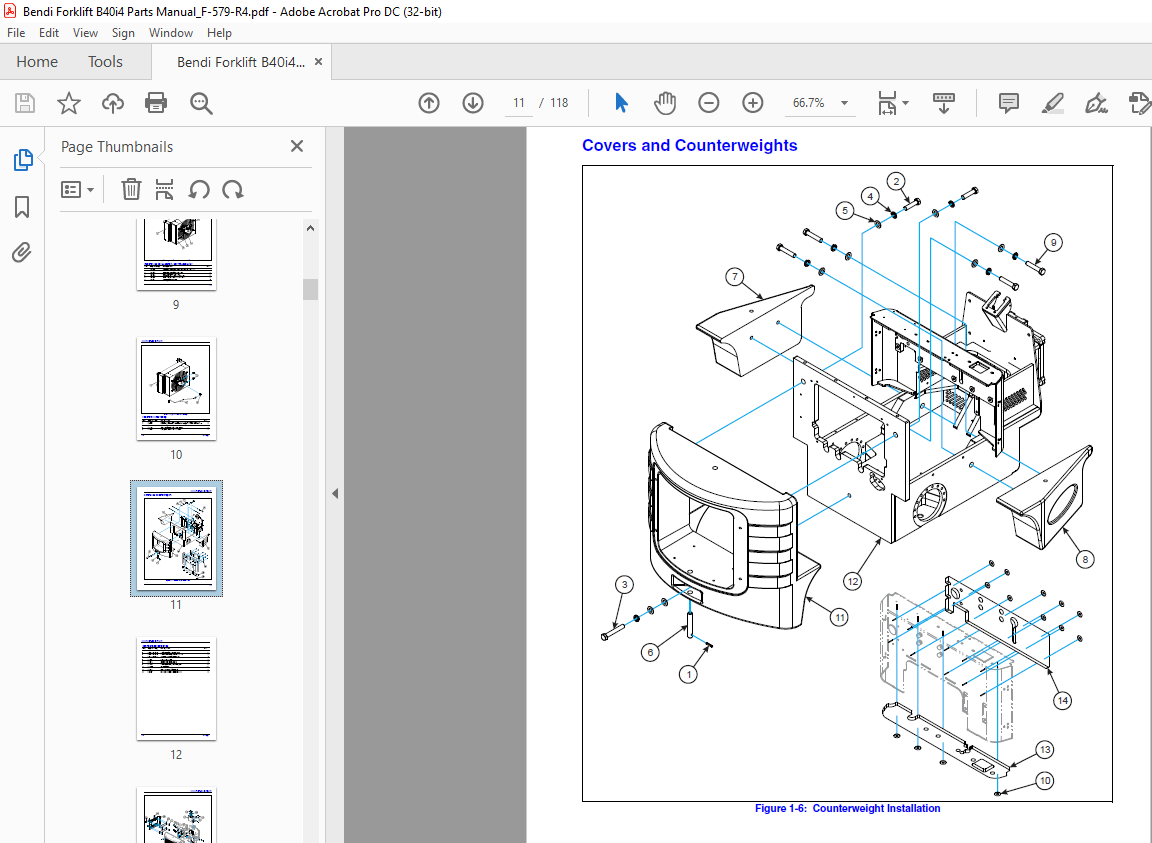Click the partly hidden rightmost toolbar icon

[x=1140, y=103]
